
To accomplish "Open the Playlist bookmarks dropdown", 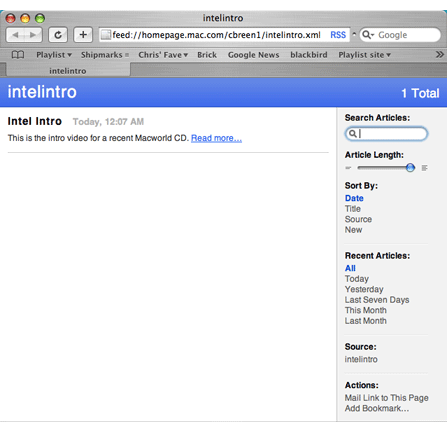I will [x=54, y=55].
